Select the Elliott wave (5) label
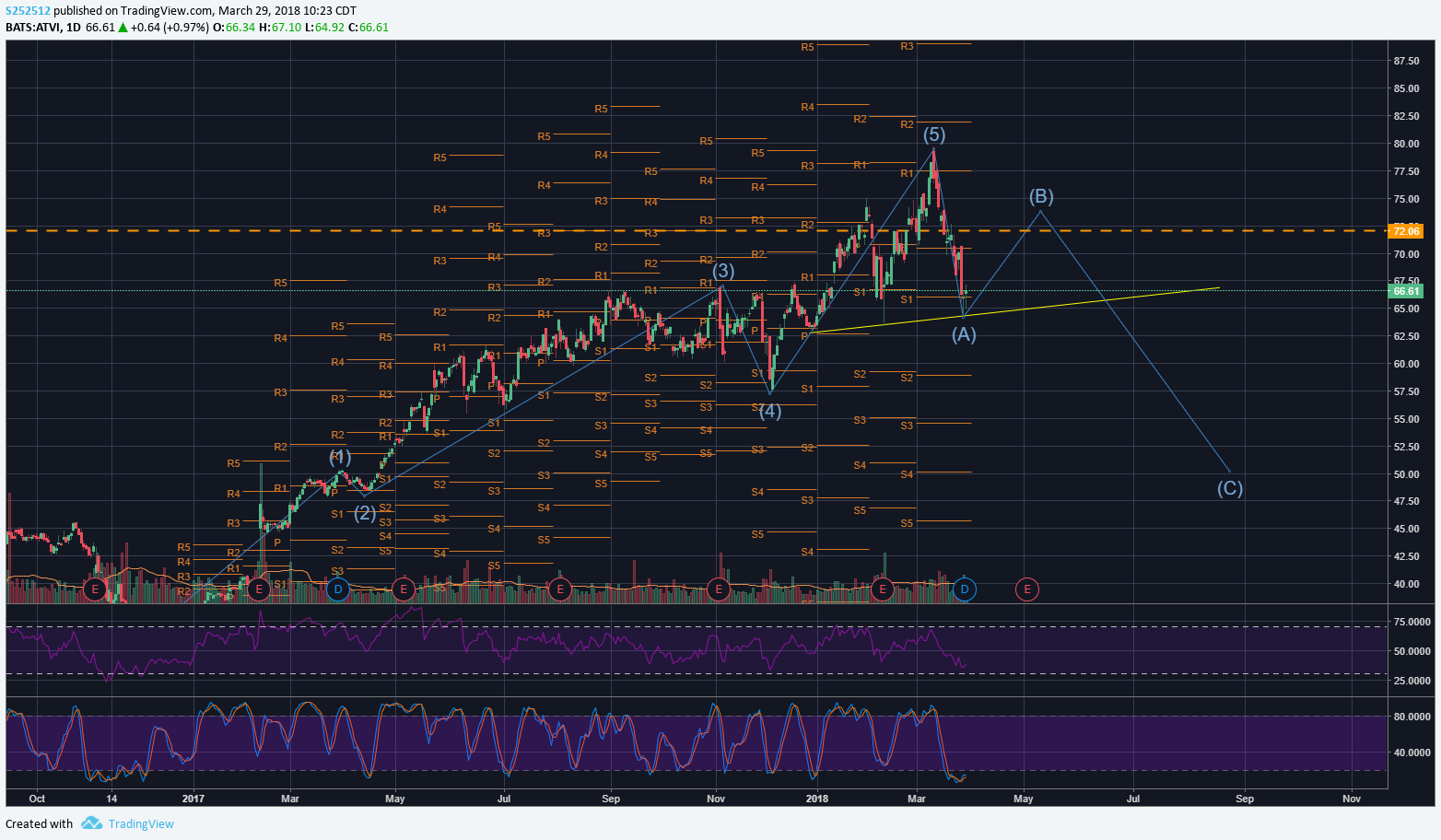 934,134
